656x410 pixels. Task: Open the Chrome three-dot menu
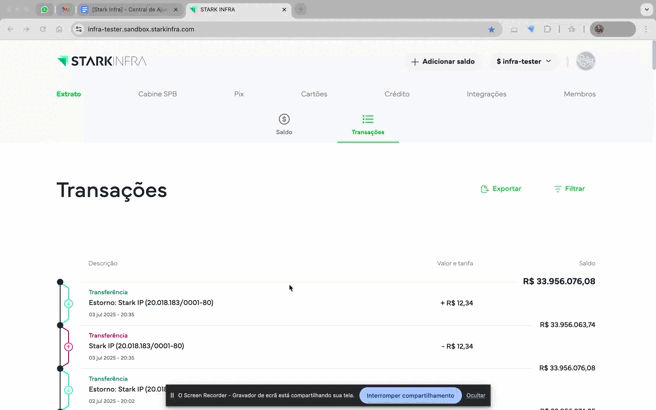pyautogui.click(x=645, y=29)
